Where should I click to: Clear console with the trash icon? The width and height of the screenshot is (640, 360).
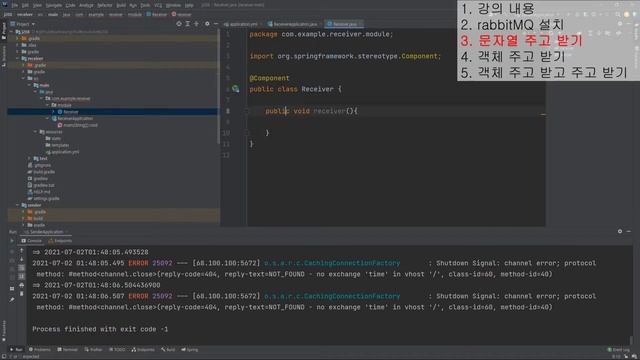coord(22,294)
